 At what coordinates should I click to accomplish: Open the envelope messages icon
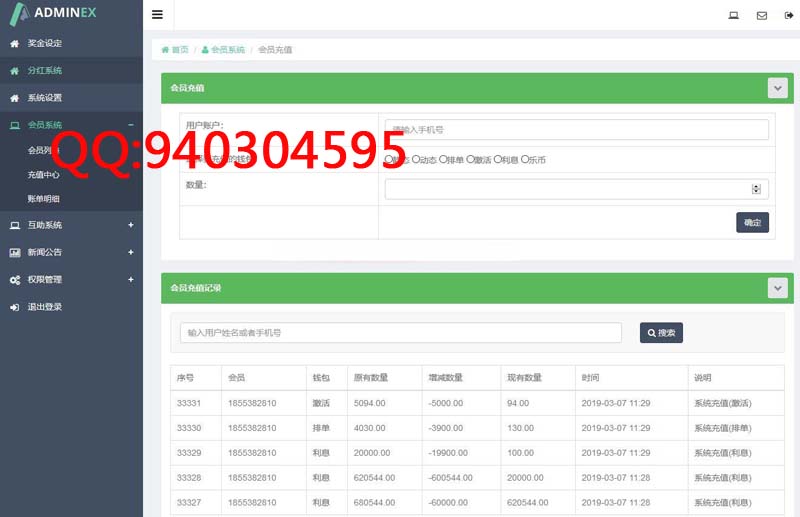tap(762, 15)
